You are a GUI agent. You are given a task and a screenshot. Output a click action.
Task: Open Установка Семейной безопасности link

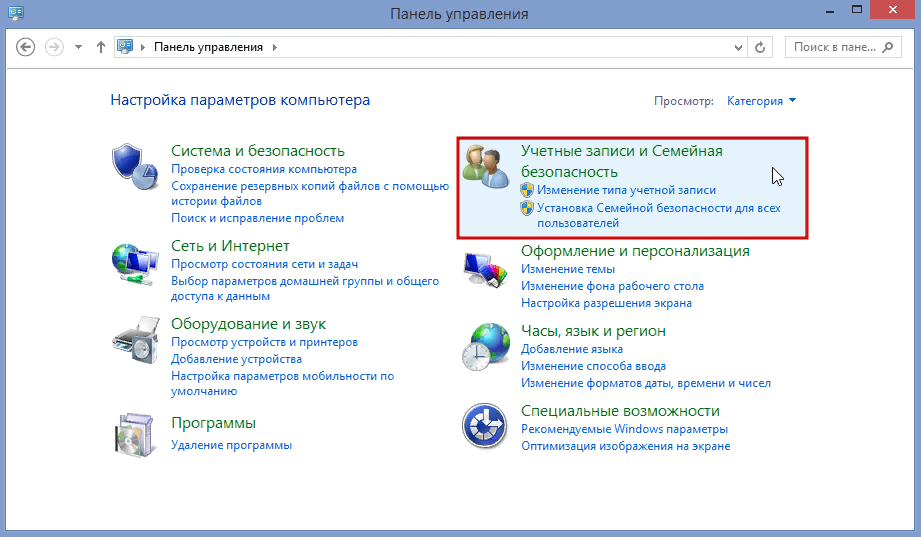pyautogui.click(x=658, y=216)
